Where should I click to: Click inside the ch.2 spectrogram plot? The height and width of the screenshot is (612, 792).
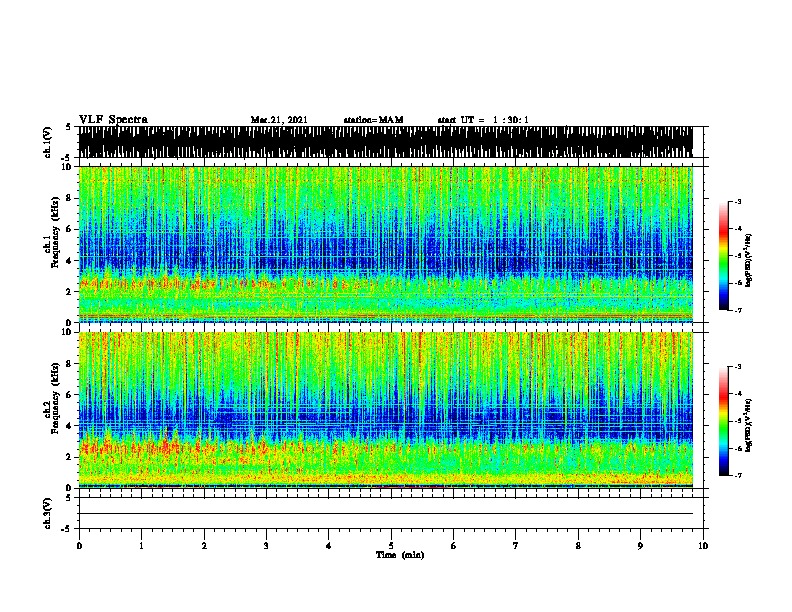pyautogui.click(x=386, y=410)
